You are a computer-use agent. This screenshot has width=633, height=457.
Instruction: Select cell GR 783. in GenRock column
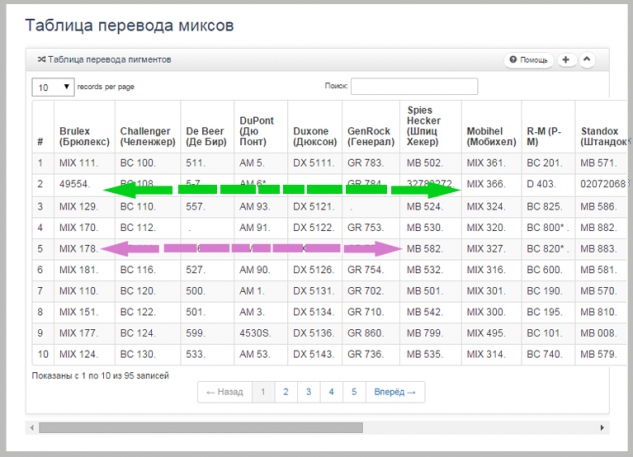click(x=371, y=164)
